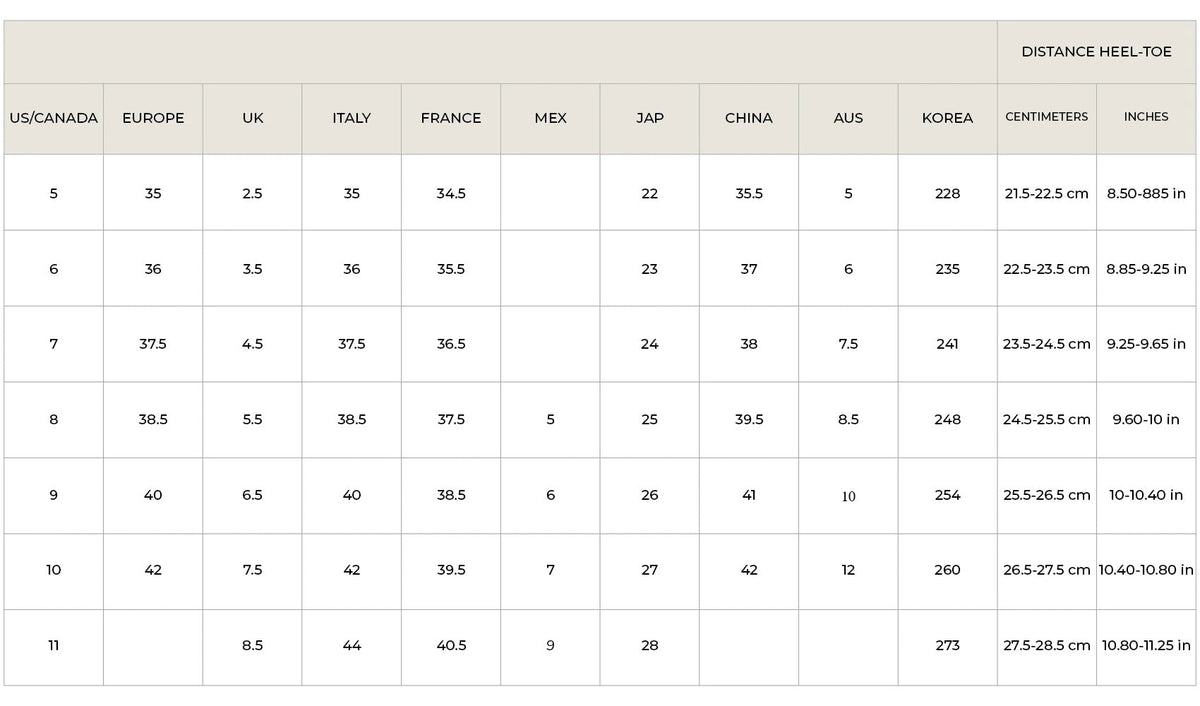
Task: Click the INCHES column header
Action: 1146,118
